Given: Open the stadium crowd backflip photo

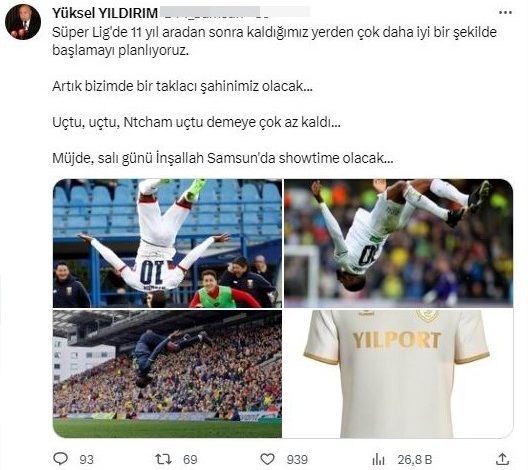Looking at the screenshot, I should click(167, 374).
